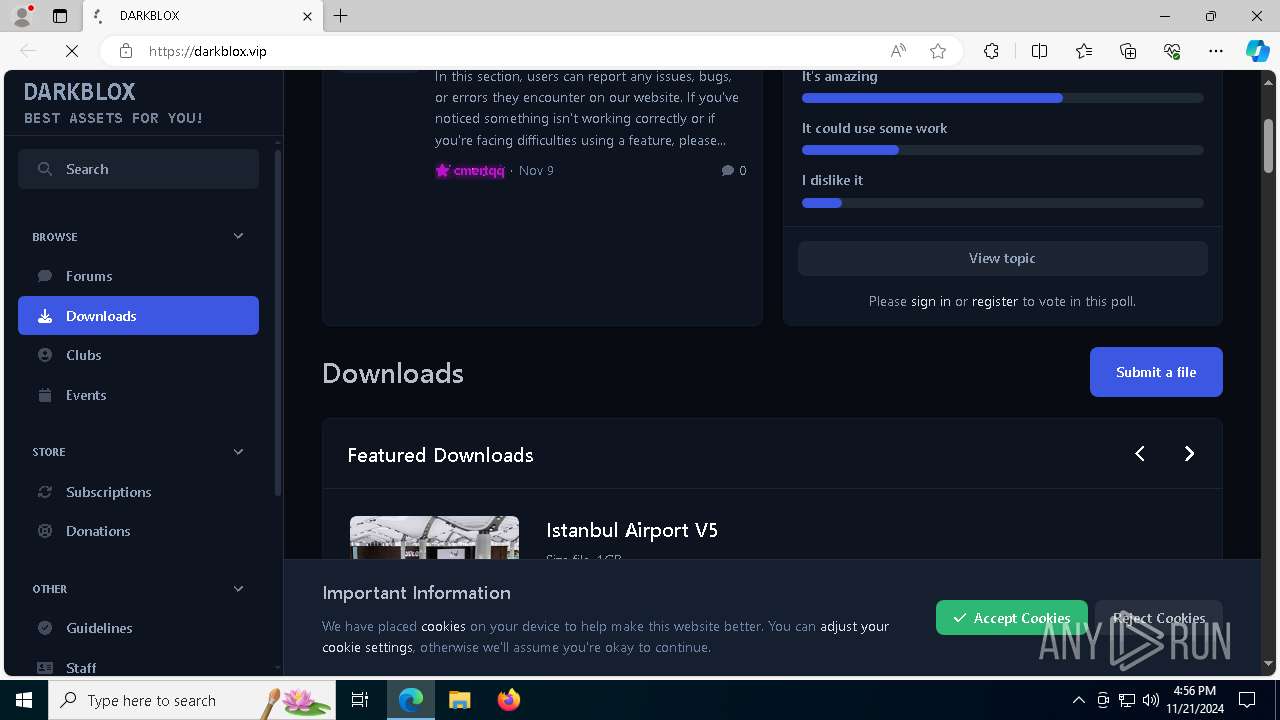Open the browser profile icon
The width and height of the screenshot is (1280, 720).
[x=22, y=16]
